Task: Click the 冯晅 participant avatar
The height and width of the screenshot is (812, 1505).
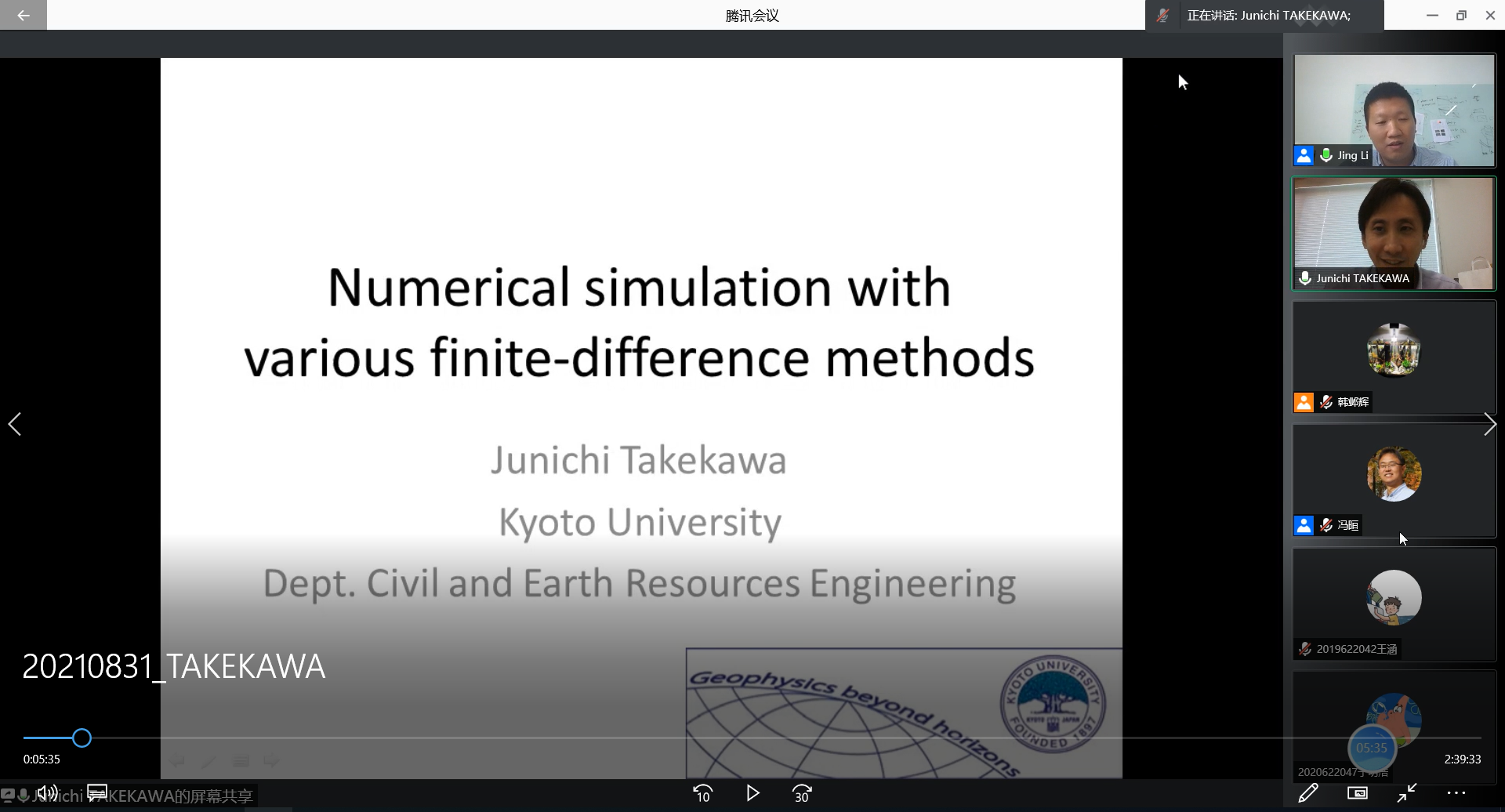Action: point(1394,474)
